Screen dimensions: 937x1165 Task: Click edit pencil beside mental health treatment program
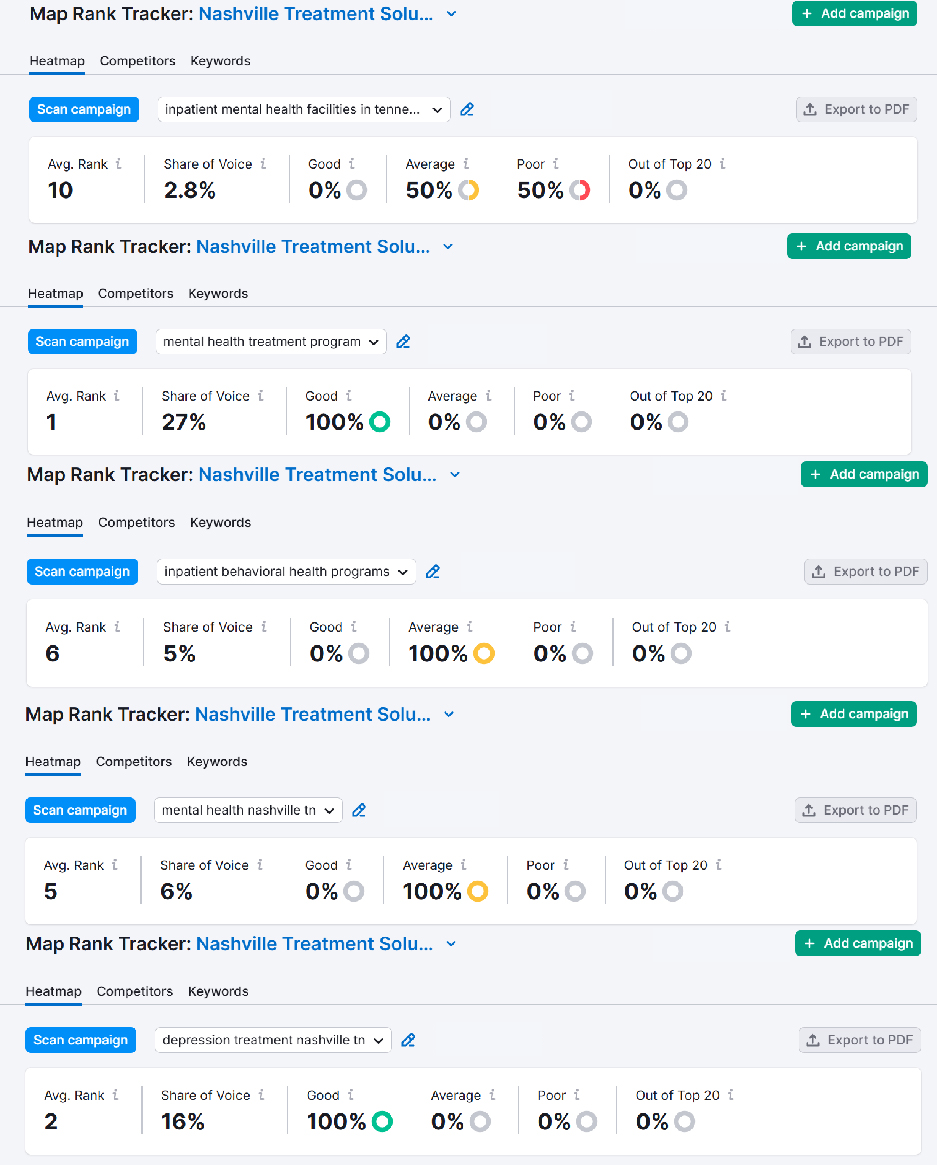click(403, 342)
